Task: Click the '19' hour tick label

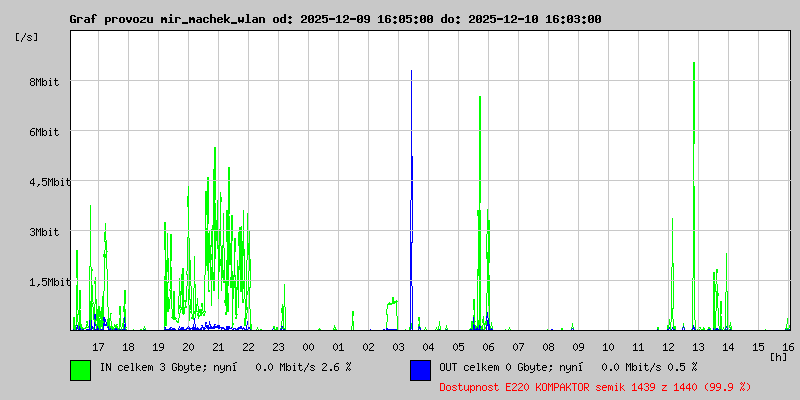Action: click(158, 347)
